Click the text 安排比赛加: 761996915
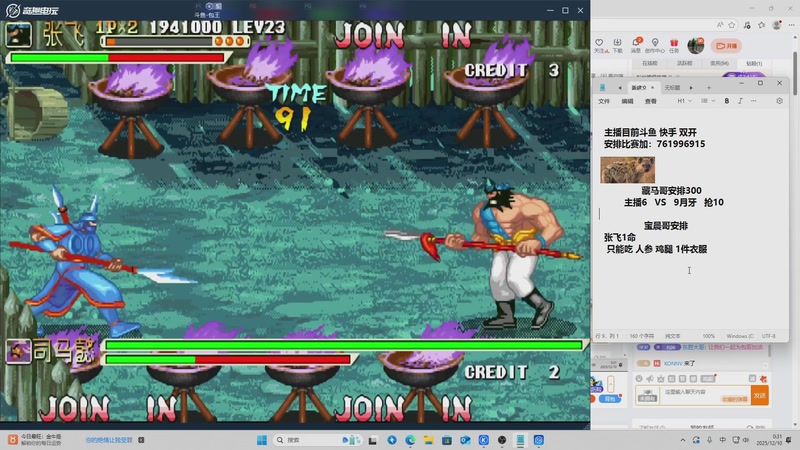 click(654, 144)
